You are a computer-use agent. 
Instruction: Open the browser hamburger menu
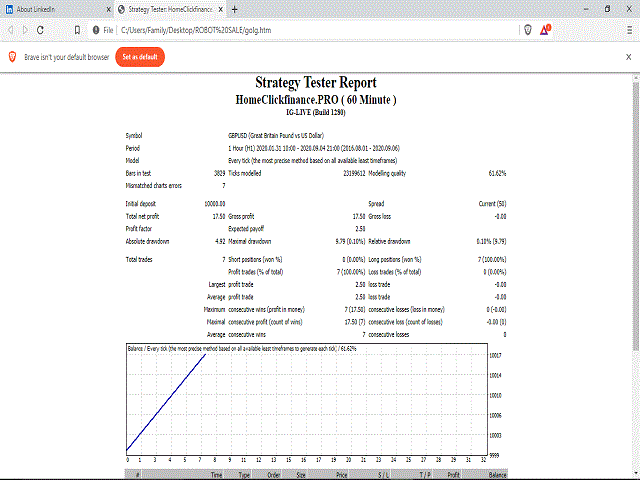[630, 30]
